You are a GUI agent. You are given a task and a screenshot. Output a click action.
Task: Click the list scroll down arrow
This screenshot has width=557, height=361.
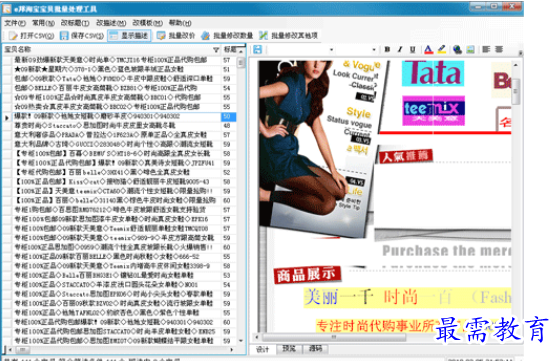coord(241,341)
